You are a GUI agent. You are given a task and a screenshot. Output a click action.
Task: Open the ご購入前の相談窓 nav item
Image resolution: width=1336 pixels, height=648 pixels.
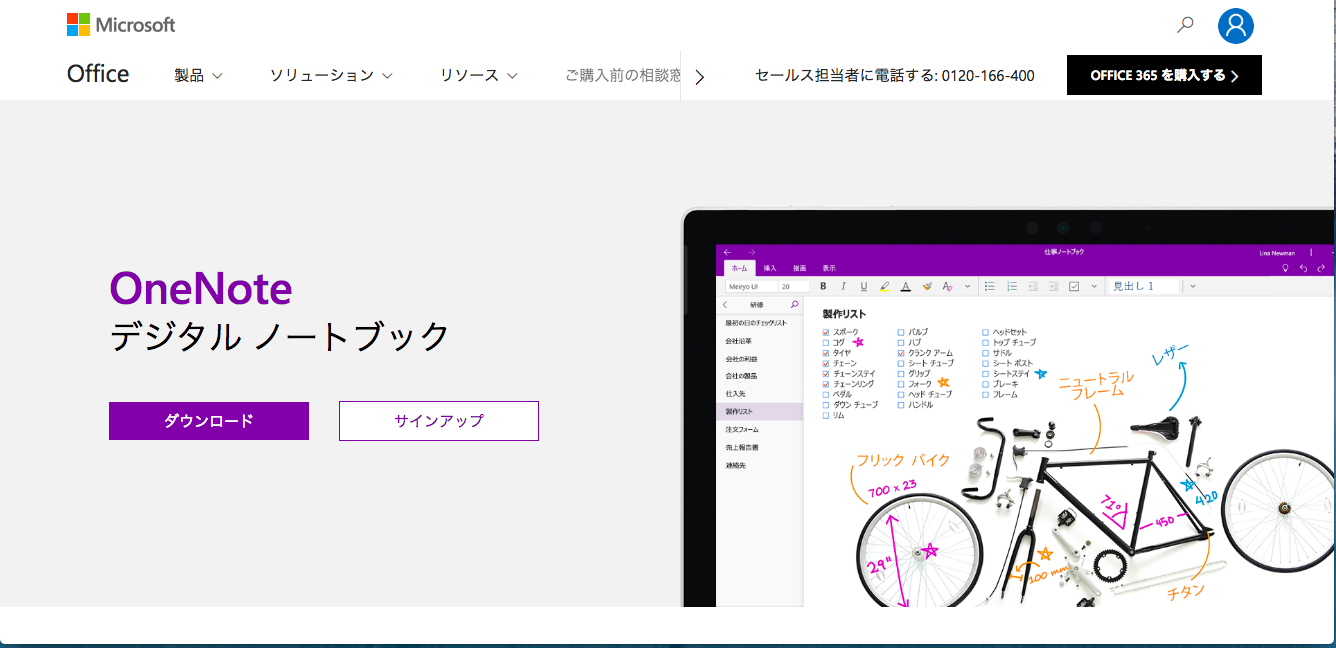tap(622, 75)
